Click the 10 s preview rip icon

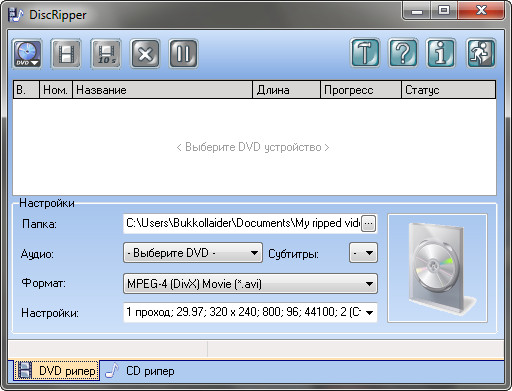coord(106,54)
